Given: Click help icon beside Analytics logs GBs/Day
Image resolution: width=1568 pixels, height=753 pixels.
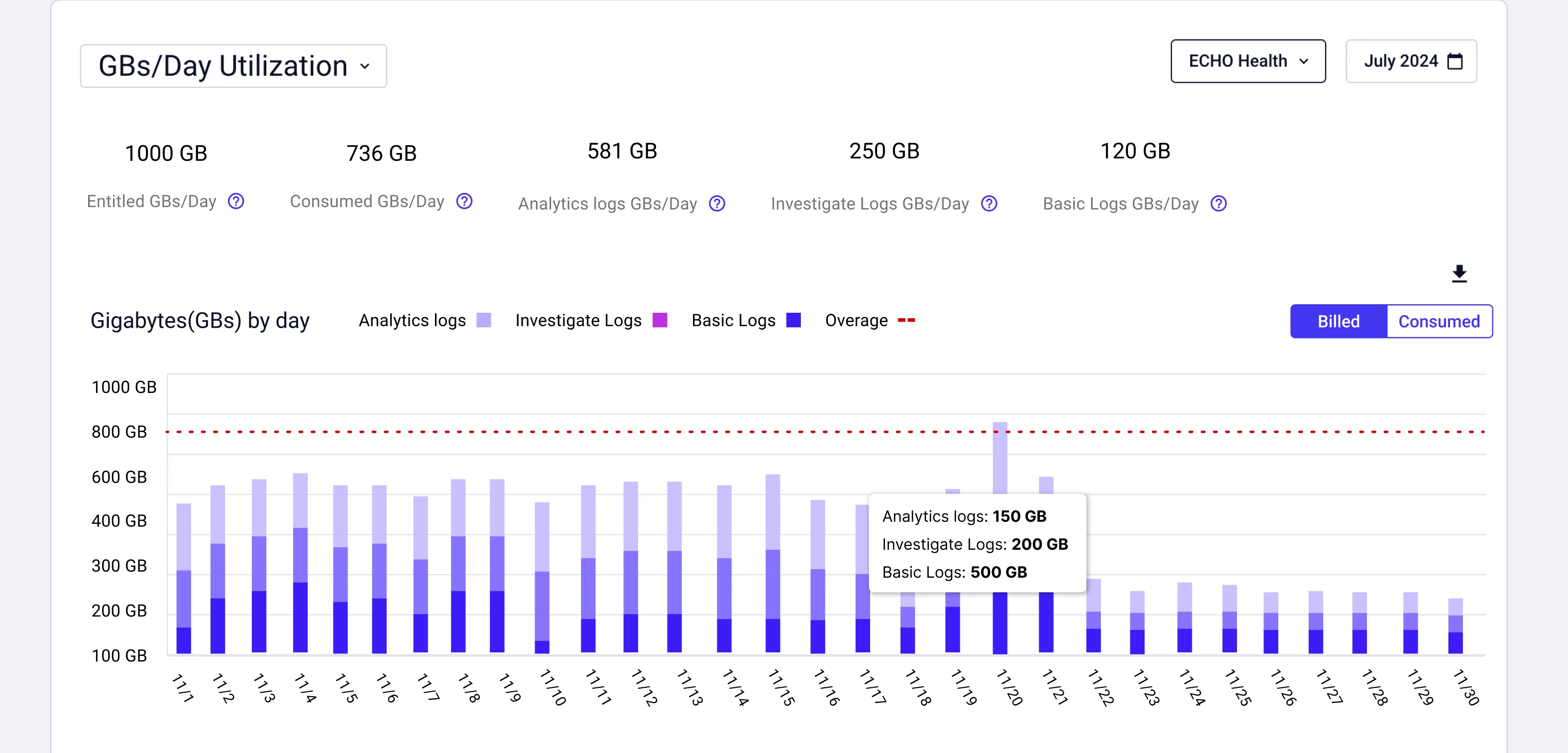Looking at the screenshot, I should click(717, 204).
